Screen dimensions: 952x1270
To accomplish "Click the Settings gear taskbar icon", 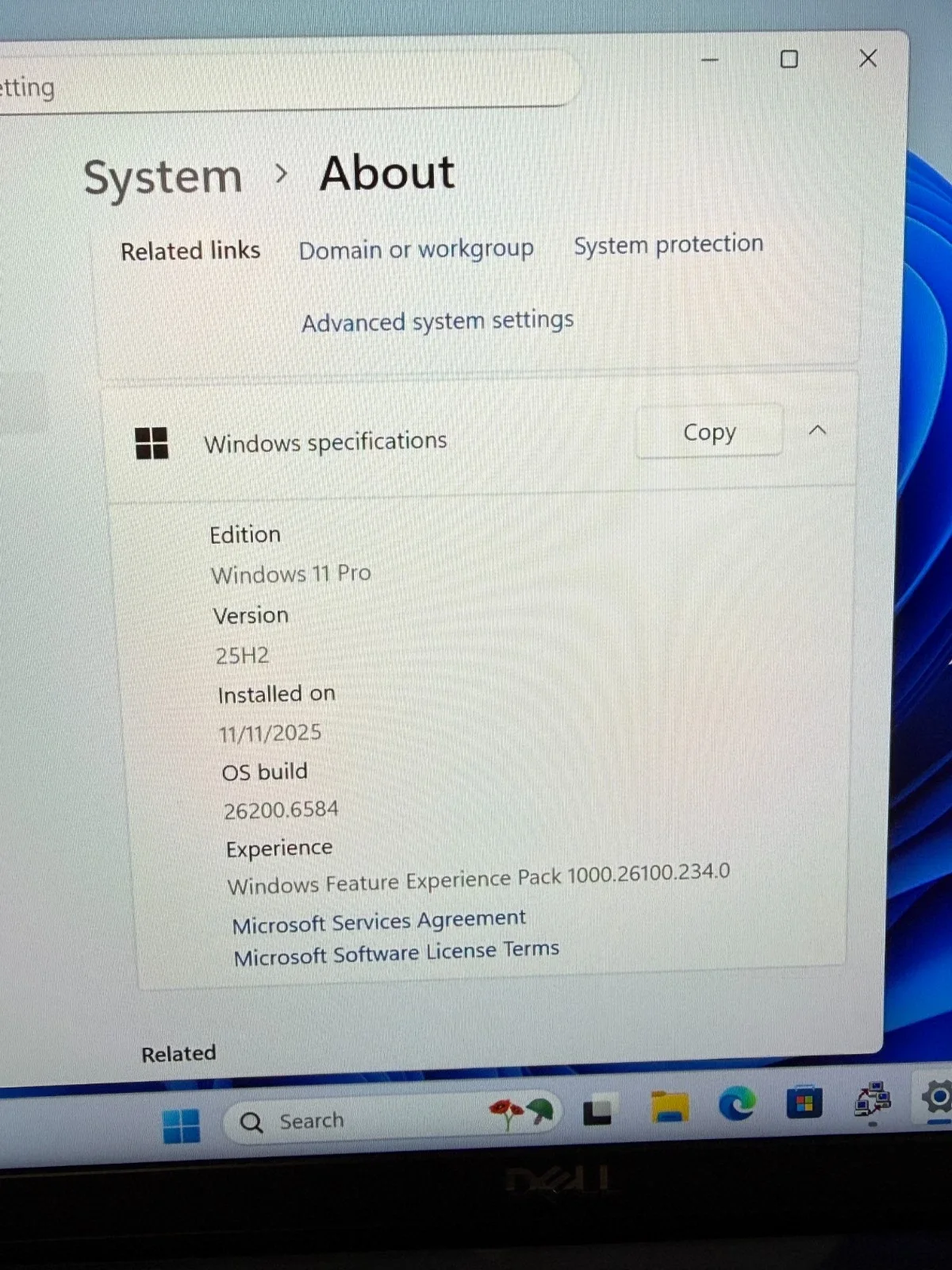I will [x=936, y=1097].
